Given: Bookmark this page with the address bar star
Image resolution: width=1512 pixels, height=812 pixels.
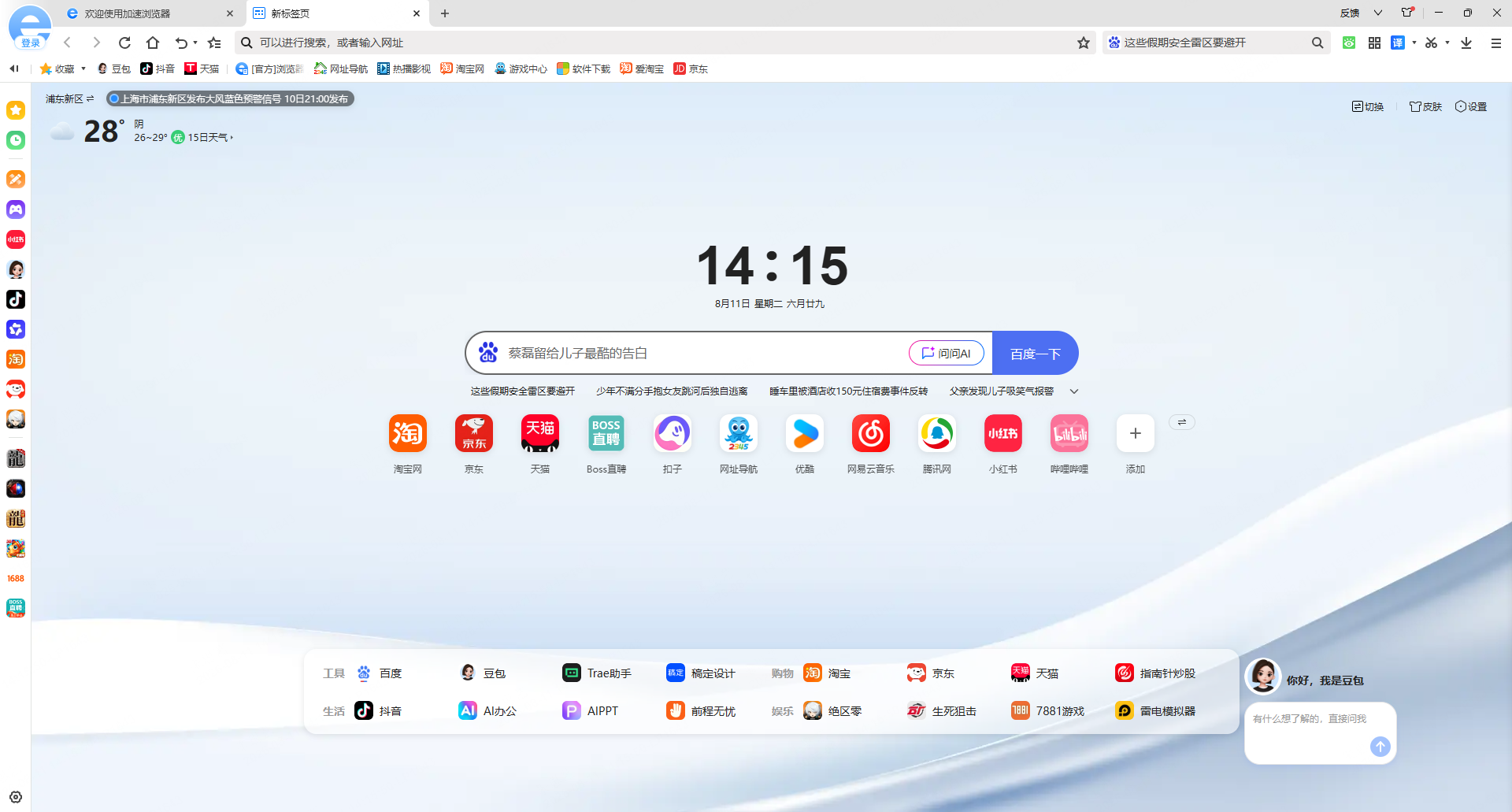Looking at the screenshot, I should point(1084,43).
